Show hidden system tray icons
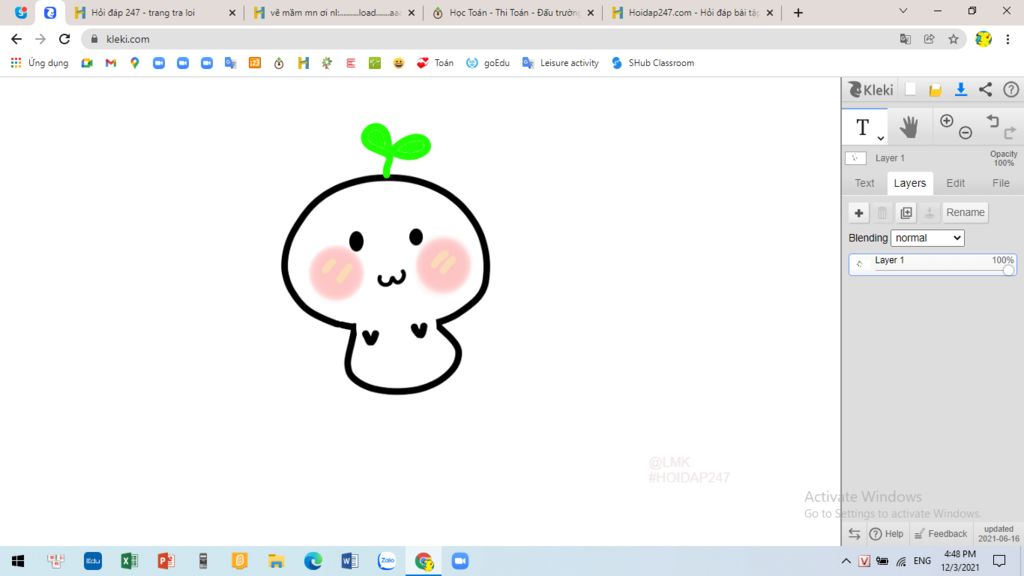This screenshot has height=576, width=1024. coord(846,561)
